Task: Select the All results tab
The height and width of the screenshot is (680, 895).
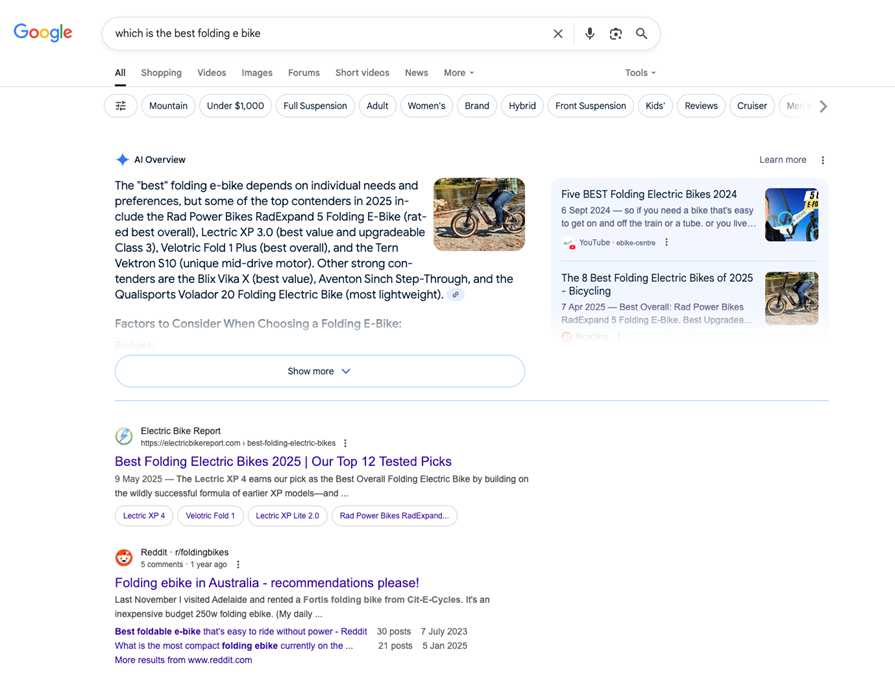Action: [120, 73]
